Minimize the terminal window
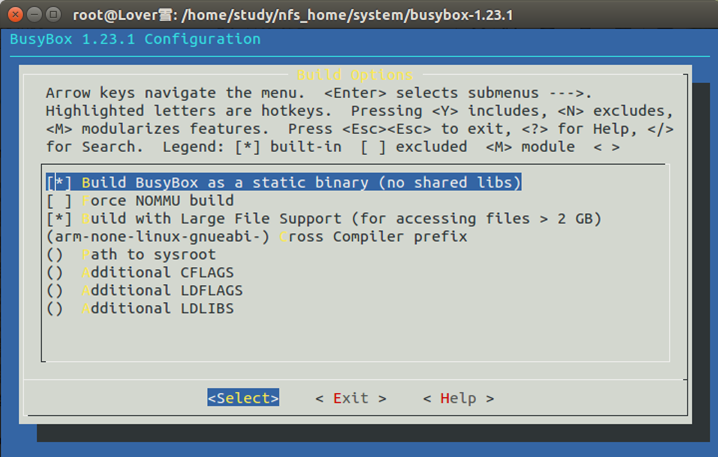 coord(32,15)
